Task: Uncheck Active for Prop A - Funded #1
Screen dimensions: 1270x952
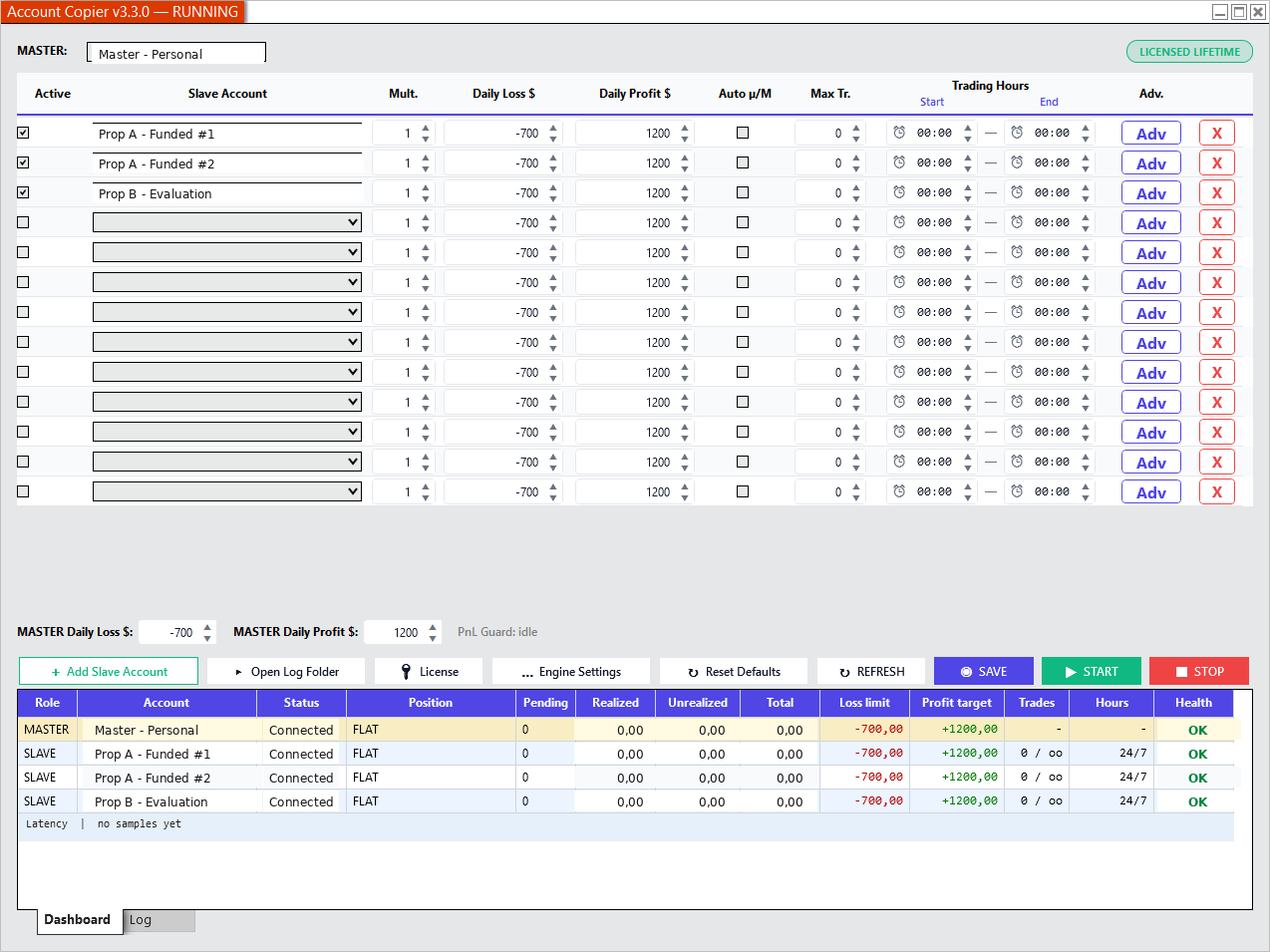Action: click(23, 133)
